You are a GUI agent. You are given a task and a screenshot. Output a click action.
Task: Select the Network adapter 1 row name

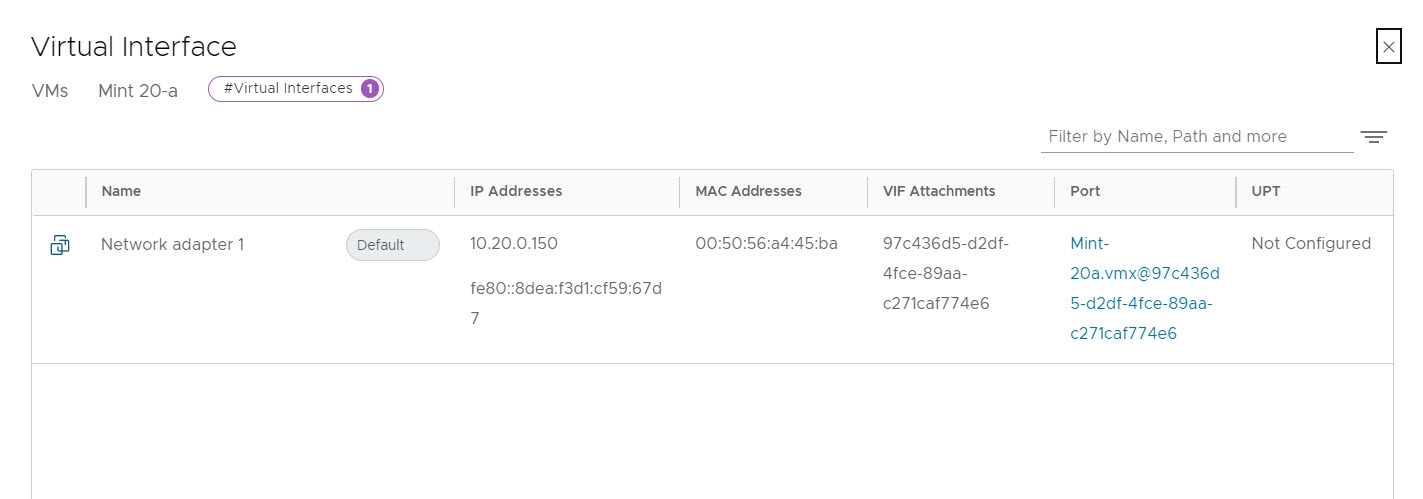point(172,244)
